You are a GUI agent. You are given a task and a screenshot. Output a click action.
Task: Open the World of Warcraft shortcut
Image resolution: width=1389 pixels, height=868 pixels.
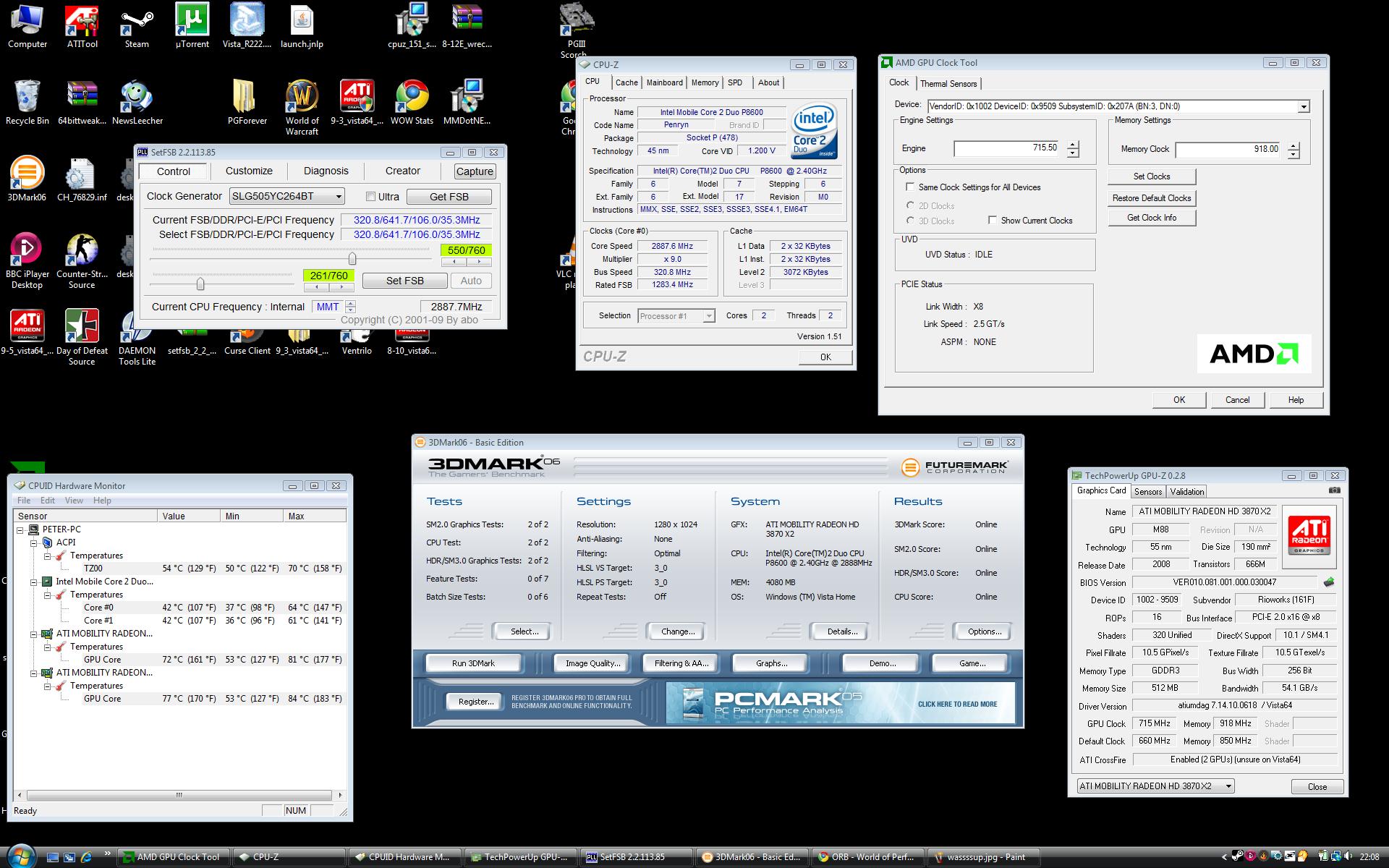tap(302, 107)
